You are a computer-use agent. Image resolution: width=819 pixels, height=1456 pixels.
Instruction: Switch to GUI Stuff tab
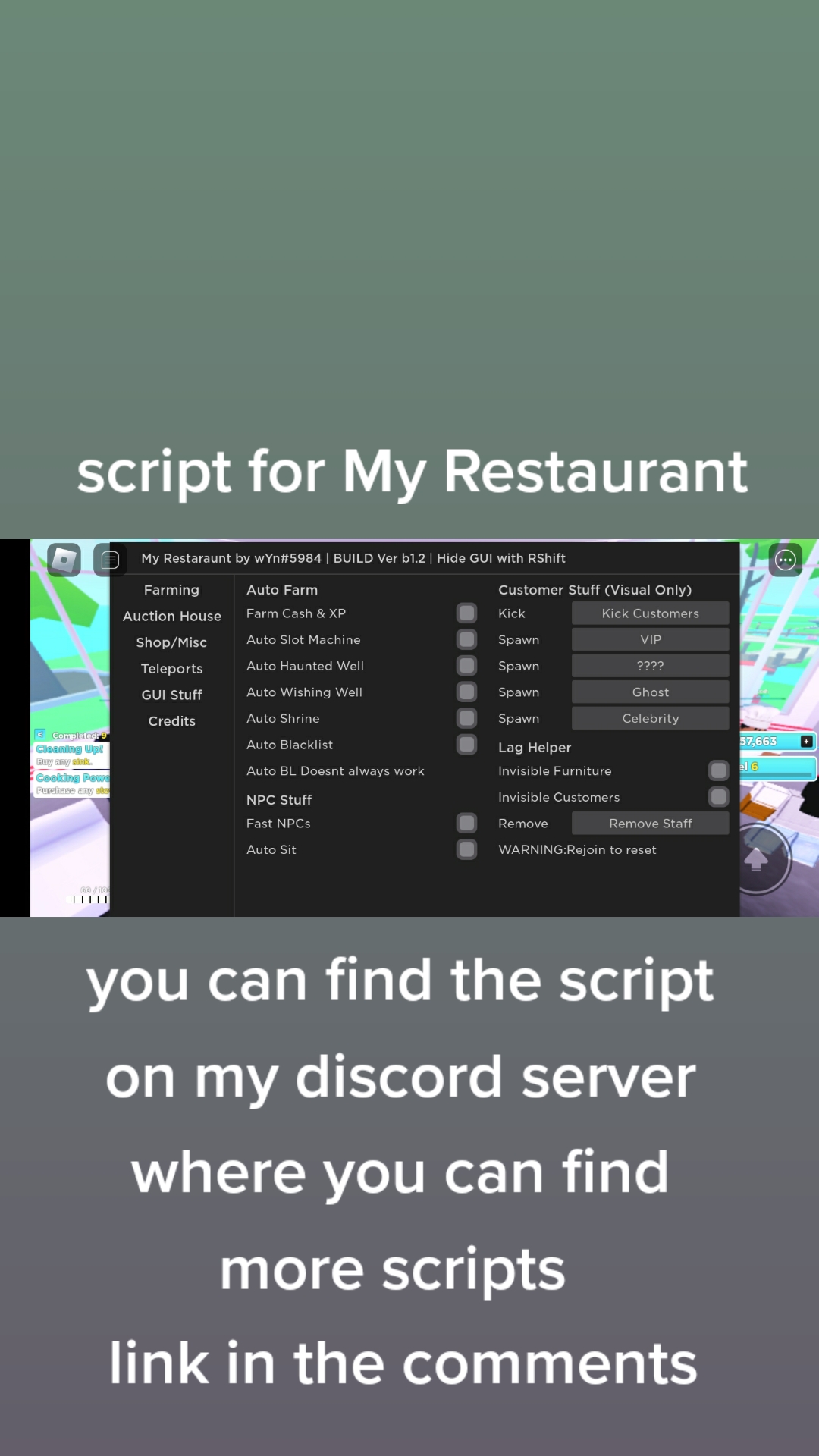tap(172, 695)
